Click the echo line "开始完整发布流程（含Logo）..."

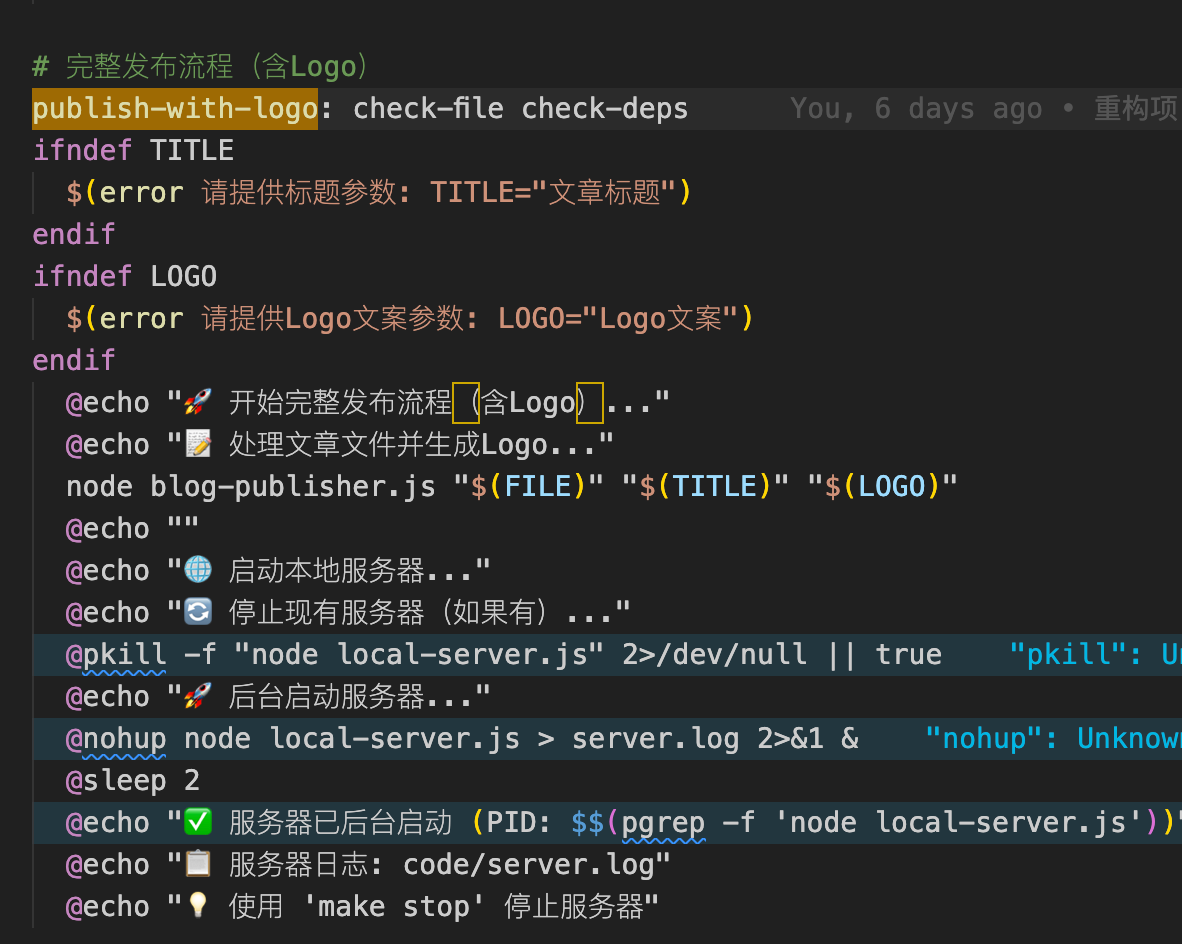pyautogui.click(x=368, y=403)
